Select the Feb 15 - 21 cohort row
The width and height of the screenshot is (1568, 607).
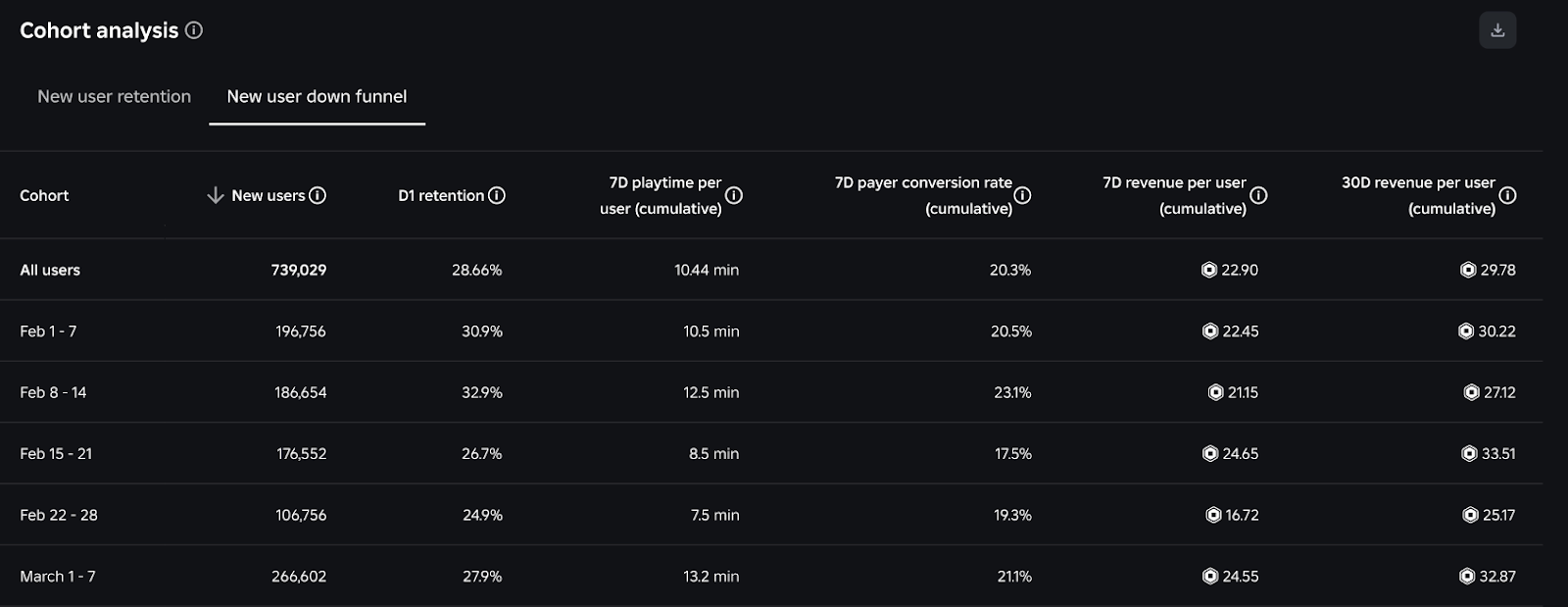click(x=56, y=454)
